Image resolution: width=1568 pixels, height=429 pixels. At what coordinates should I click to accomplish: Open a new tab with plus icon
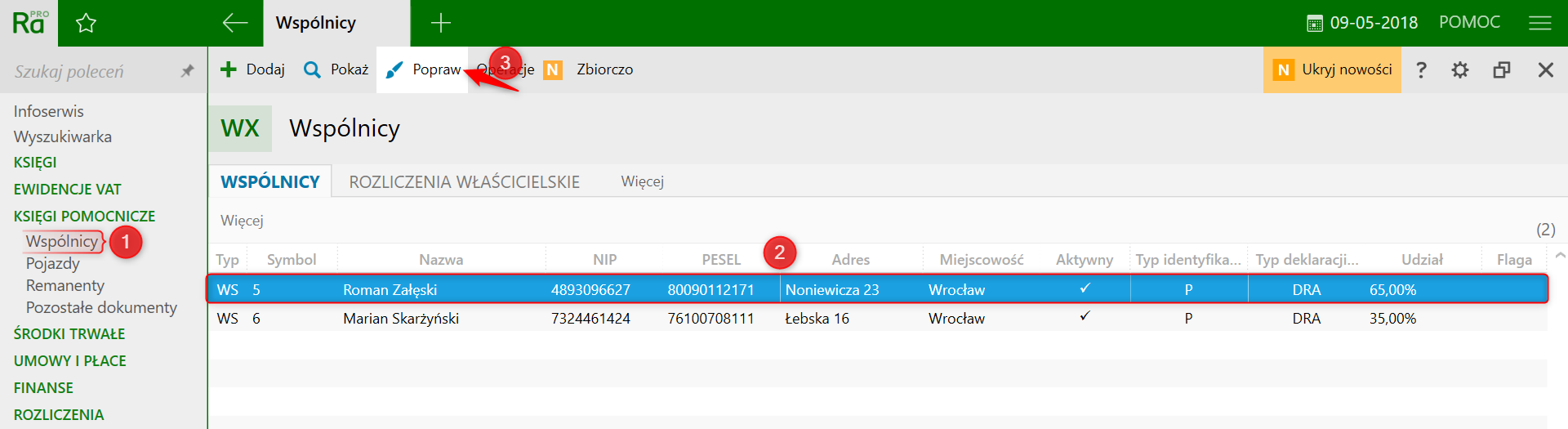pos(441,23)
